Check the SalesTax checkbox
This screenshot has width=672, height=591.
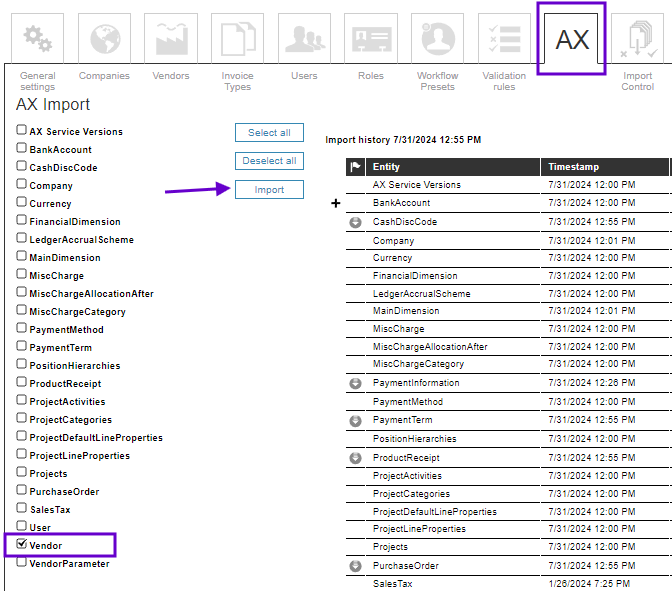pyautogui.click(x=21, y=507)
